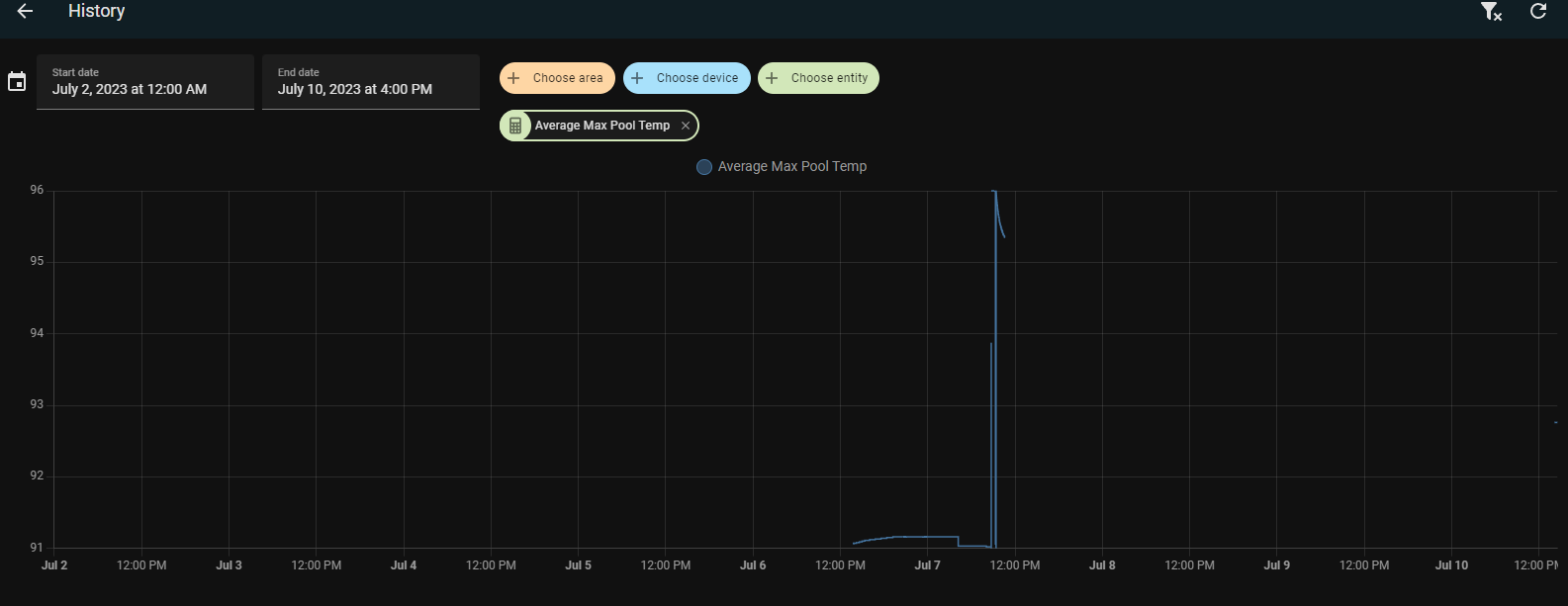Click the chart line's peak at 96
1568x606 pixels.
click(994, 192)
